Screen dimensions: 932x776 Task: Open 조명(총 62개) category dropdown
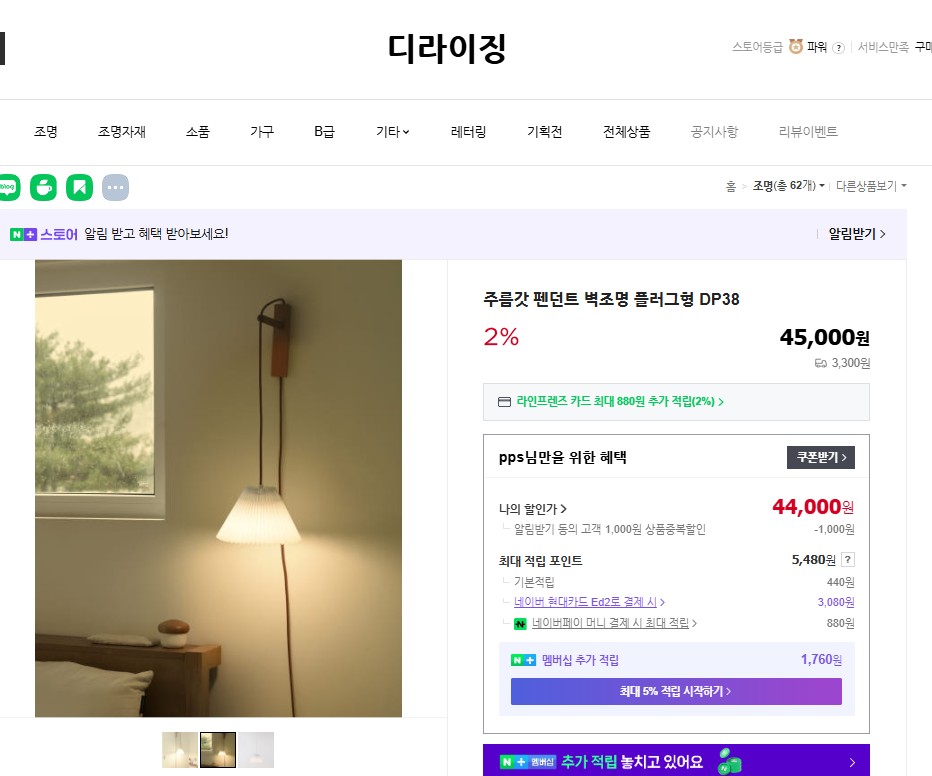coord(788,186)
